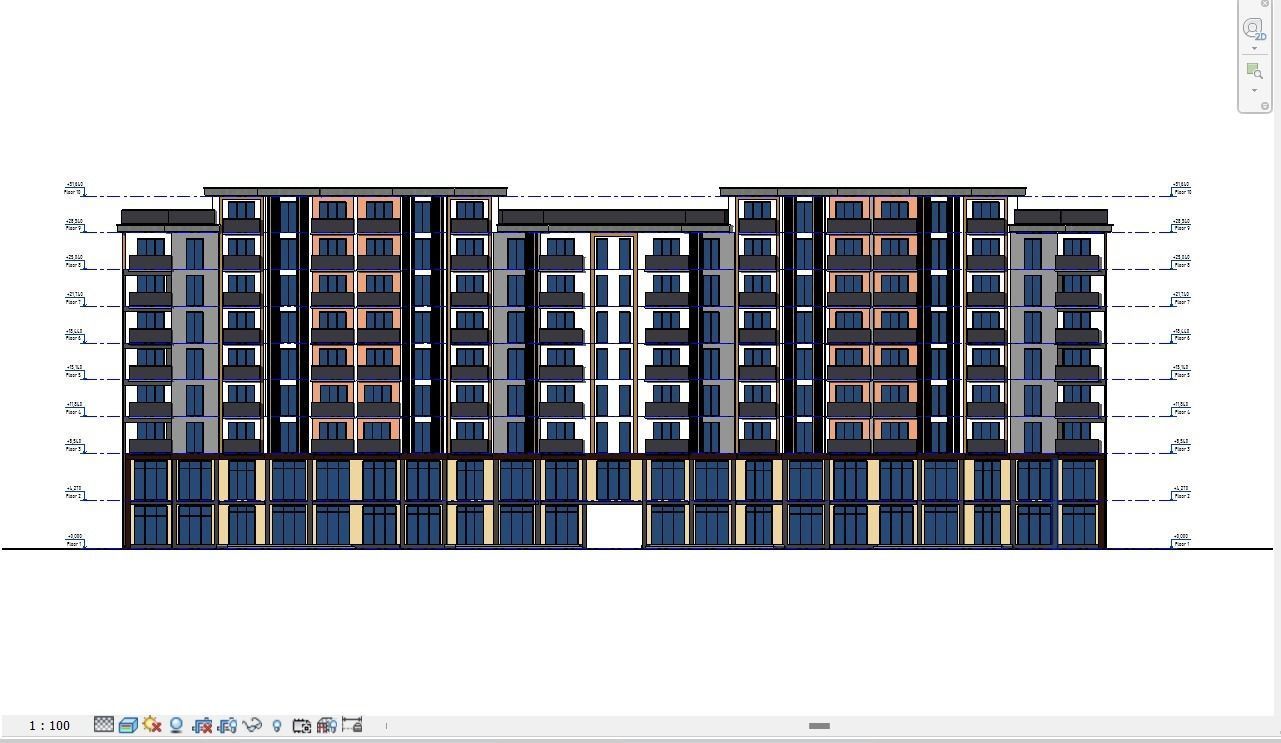Change the 1 : 100 view scale
Image resolution: width=1281 pixels, height=743 pixels.
(50, 725)
